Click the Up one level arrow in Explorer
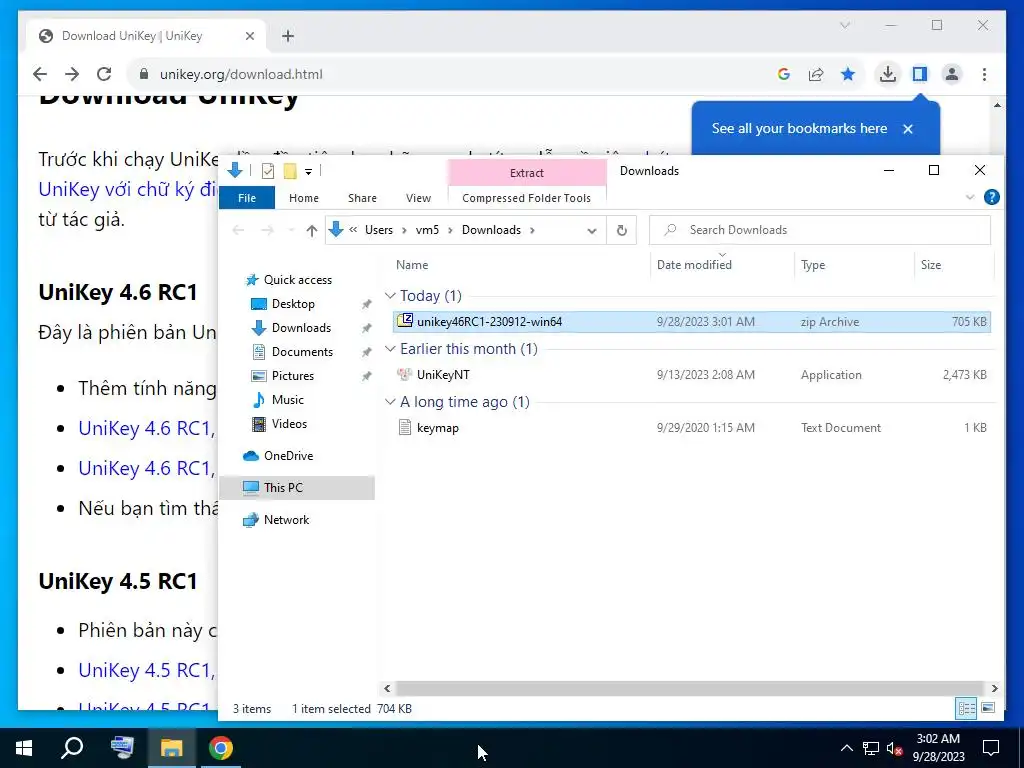The image size is (1024, 768). coord(312,230)
